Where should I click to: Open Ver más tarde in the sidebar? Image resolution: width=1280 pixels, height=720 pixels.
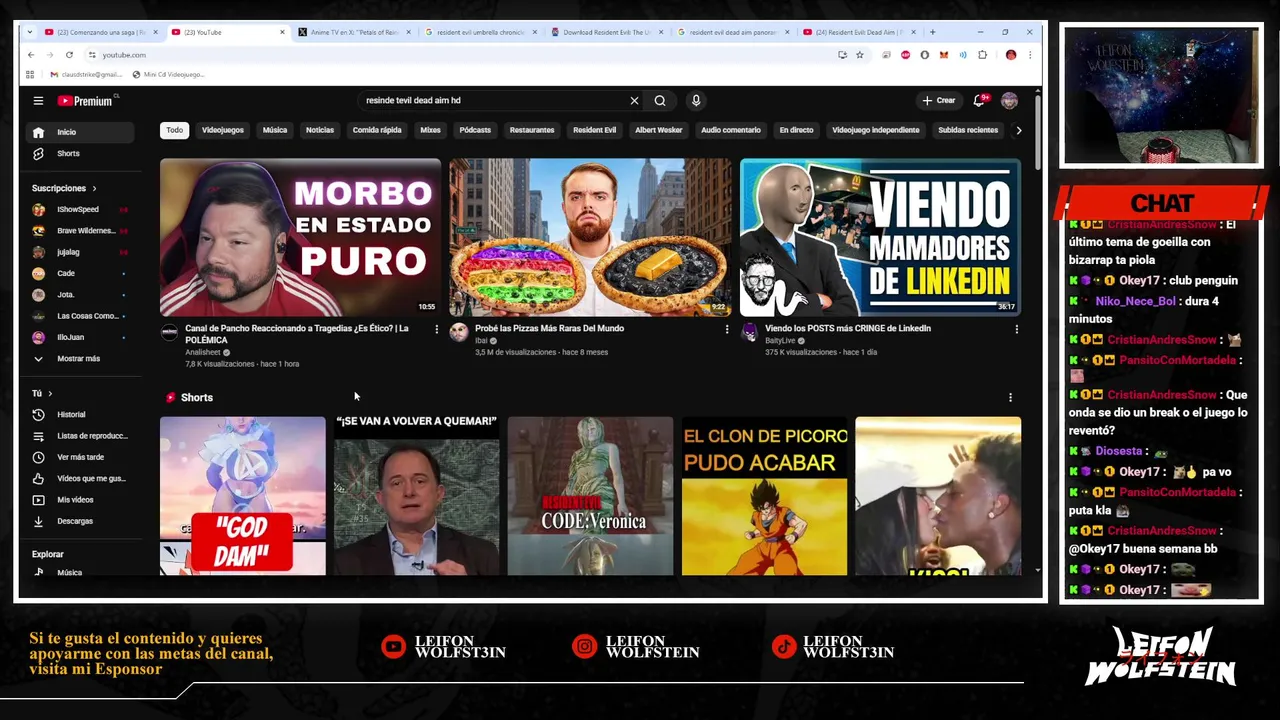(x=80, y=457)
